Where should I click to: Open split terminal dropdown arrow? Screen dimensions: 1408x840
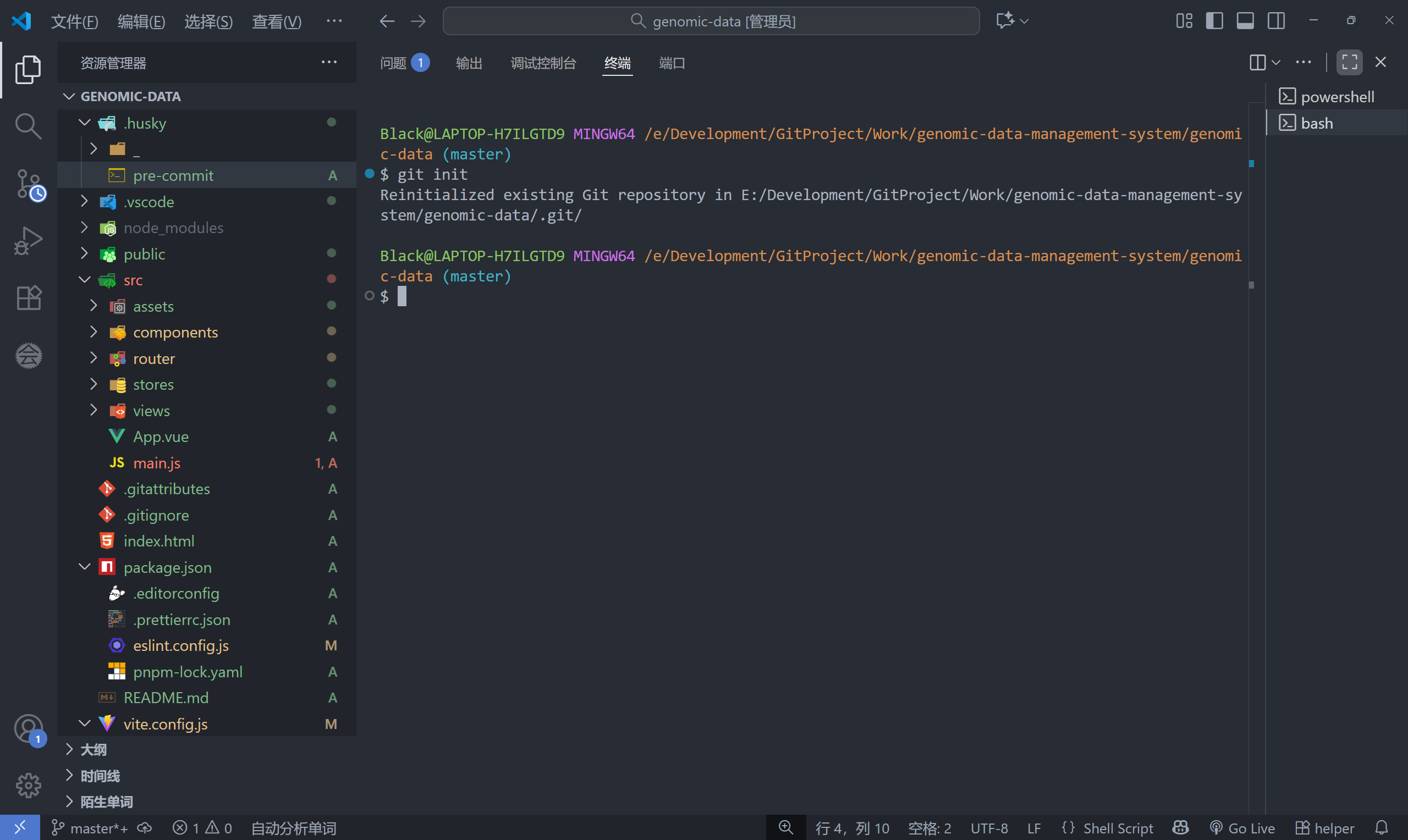click(1276, 62)
